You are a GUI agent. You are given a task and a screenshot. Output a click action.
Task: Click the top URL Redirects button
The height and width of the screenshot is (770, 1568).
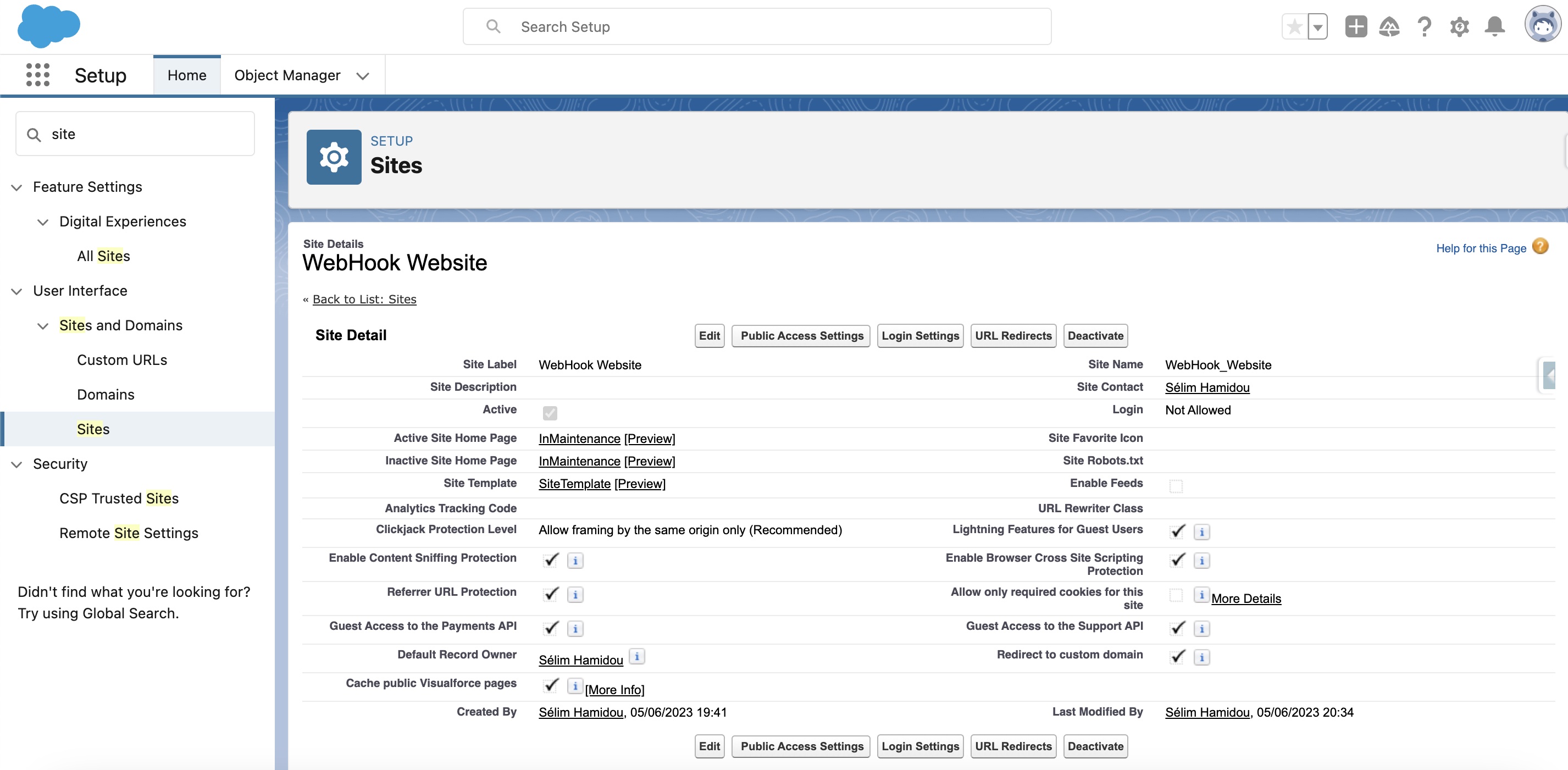tap(1013, 336)
